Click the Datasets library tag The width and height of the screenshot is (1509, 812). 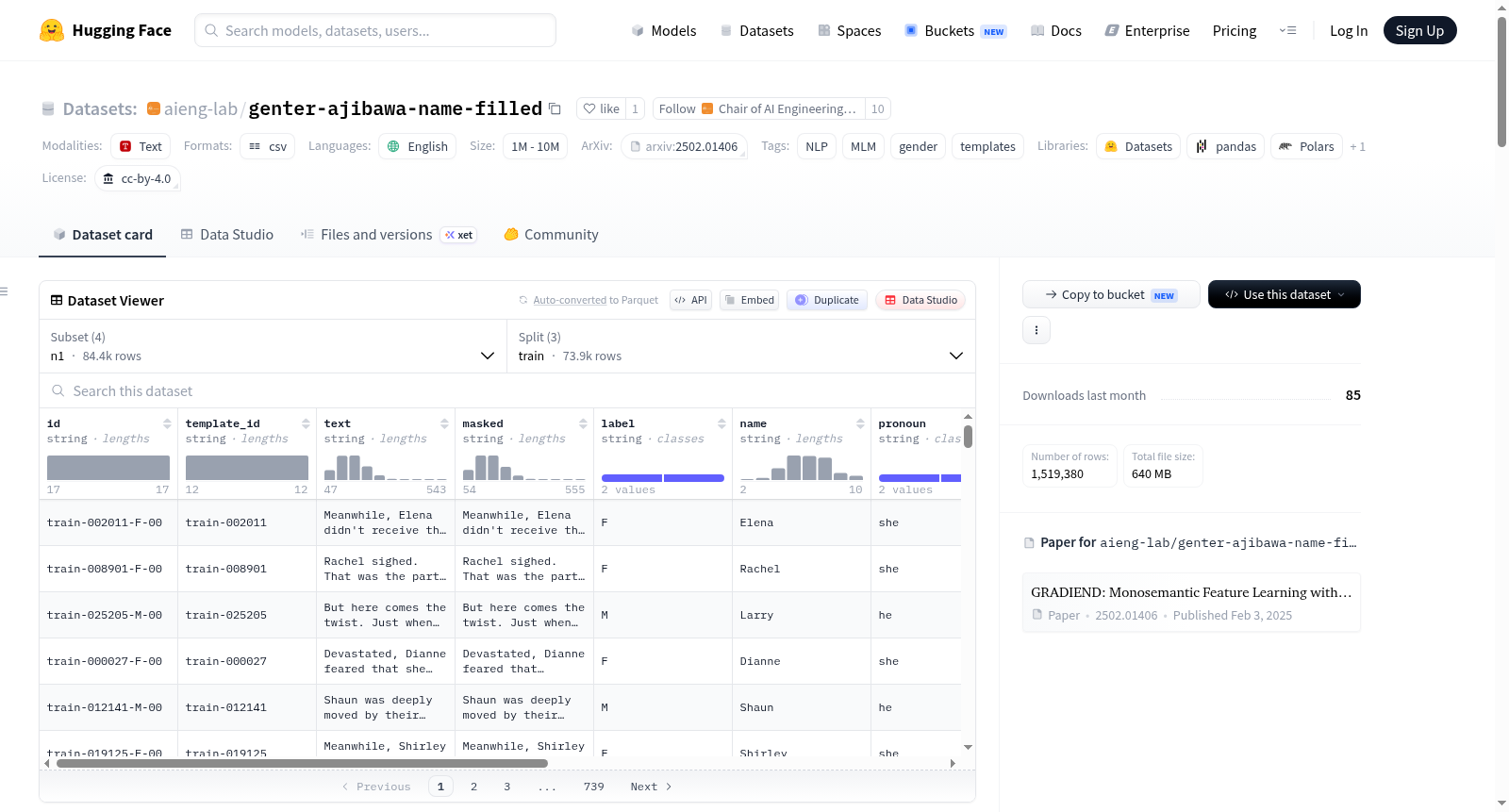(x=1138, y=146)
